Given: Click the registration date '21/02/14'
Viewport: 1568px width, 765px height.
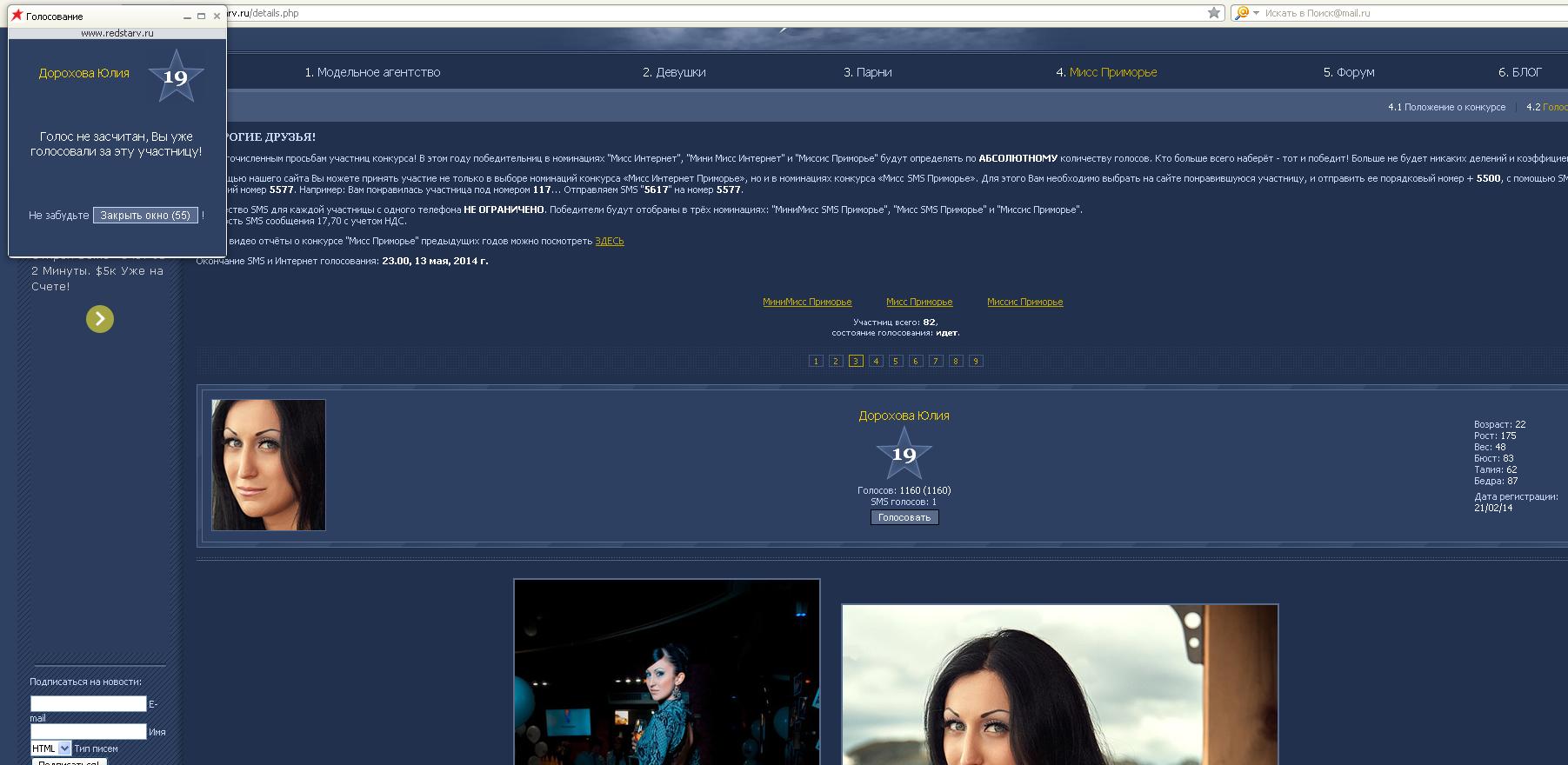Looking at the screenshot, I should pos(1493,508).
